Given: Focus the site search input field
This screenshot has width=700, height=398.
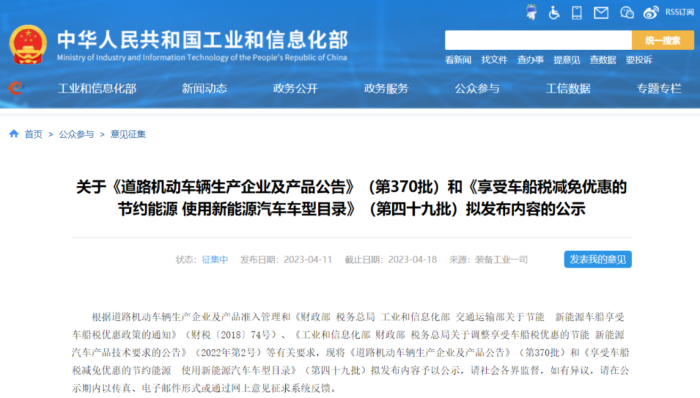Looking at the screenshot, I should pos(538,40).
